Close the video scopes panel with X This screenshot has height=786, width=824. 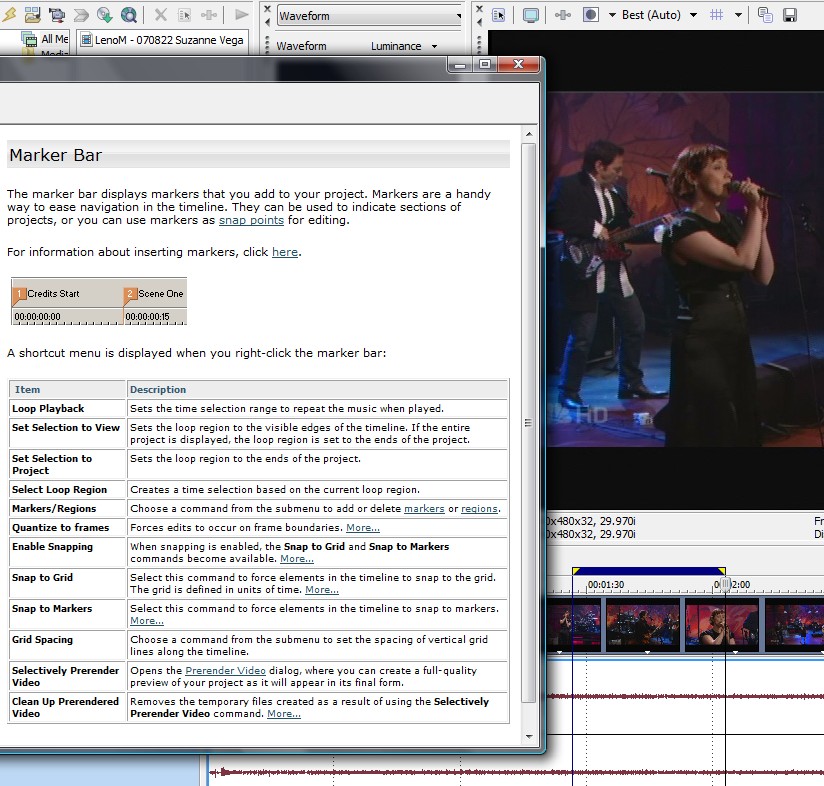click(x=267, y=8)
